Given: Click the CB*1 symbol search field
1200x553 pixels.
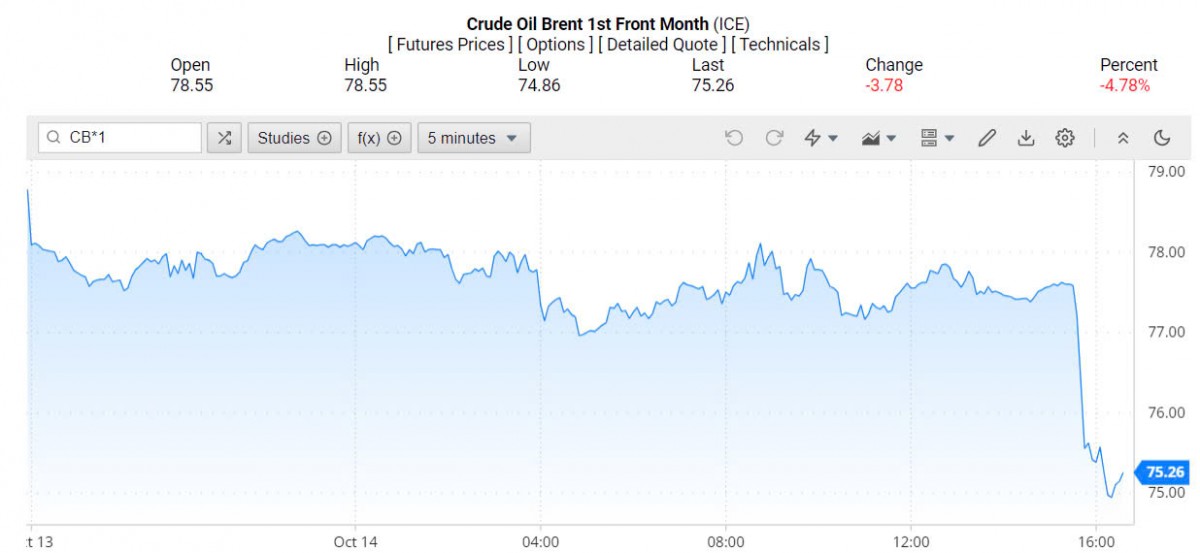Looking at the screenshot, I should tap(120, 138).
